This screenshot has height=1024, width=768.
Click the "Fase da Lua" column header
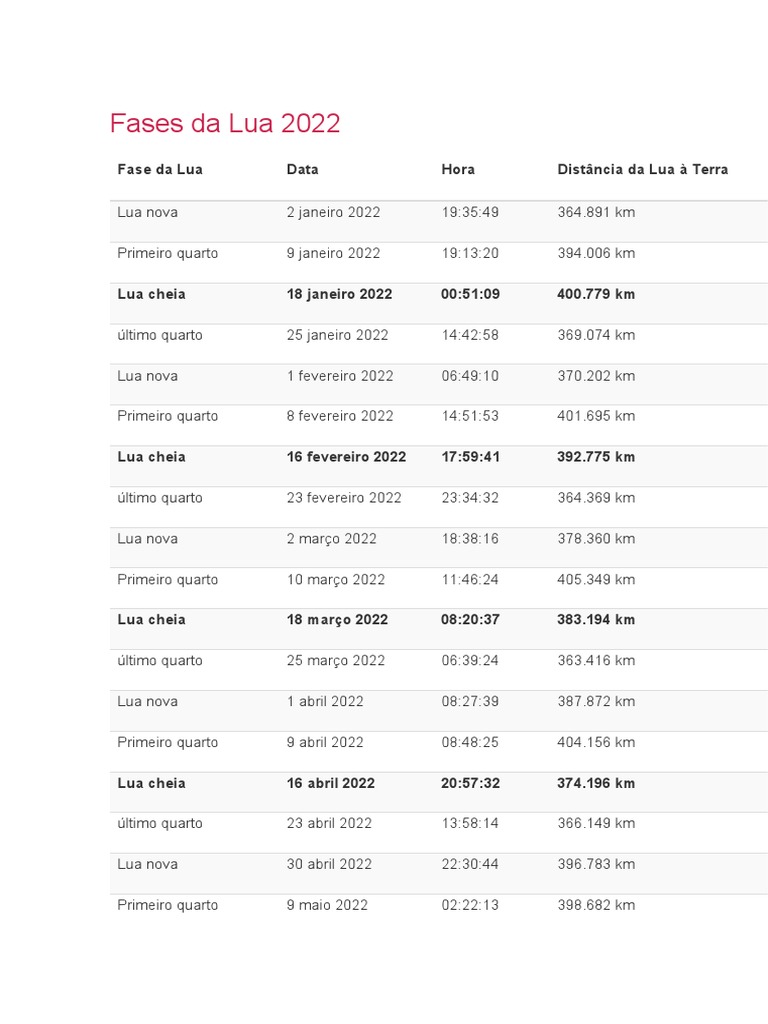(x=160, y=170)
